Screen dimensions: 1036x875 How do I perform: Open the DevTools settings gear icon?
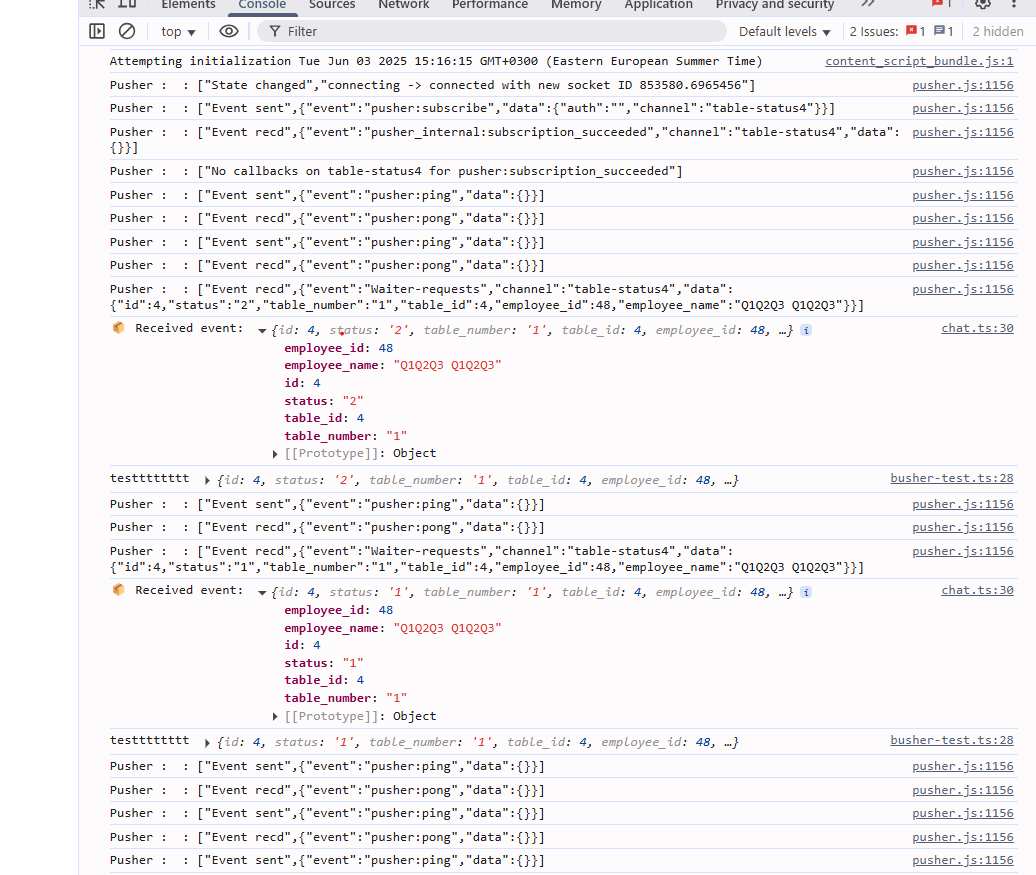tap(983, 4)
